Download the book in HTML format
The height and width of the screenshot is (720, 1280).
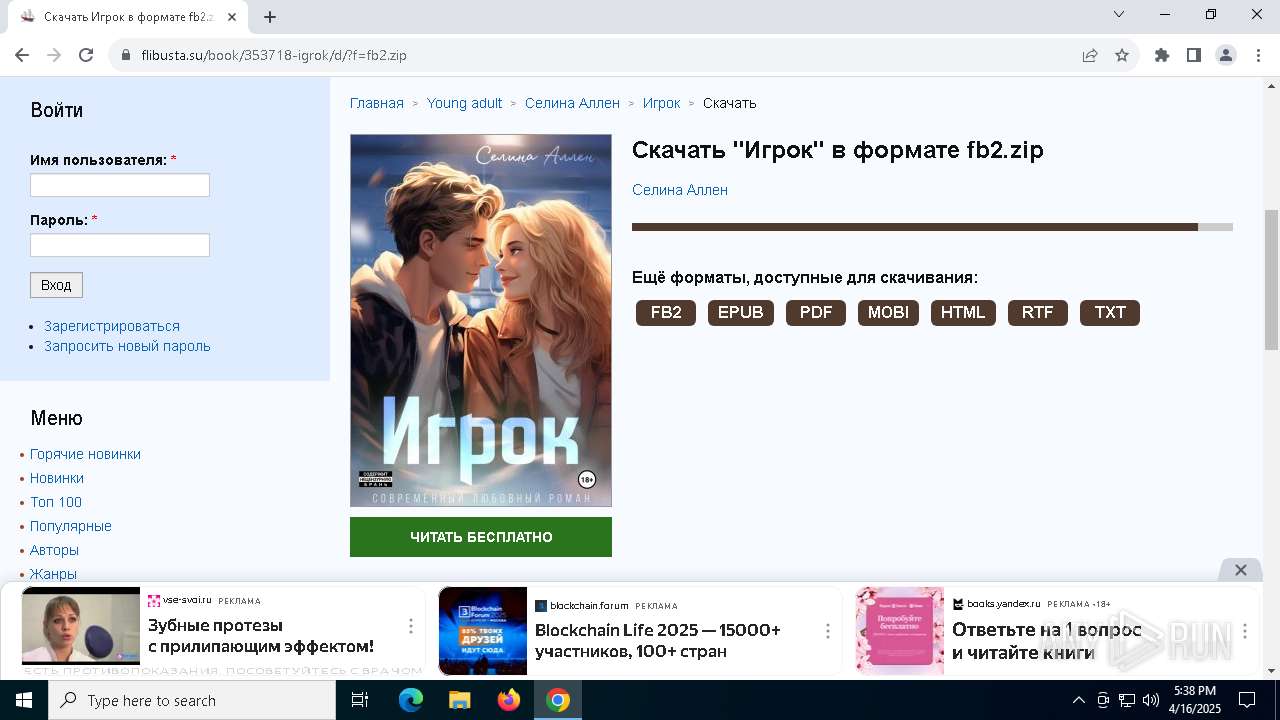(x=963, y=313)
